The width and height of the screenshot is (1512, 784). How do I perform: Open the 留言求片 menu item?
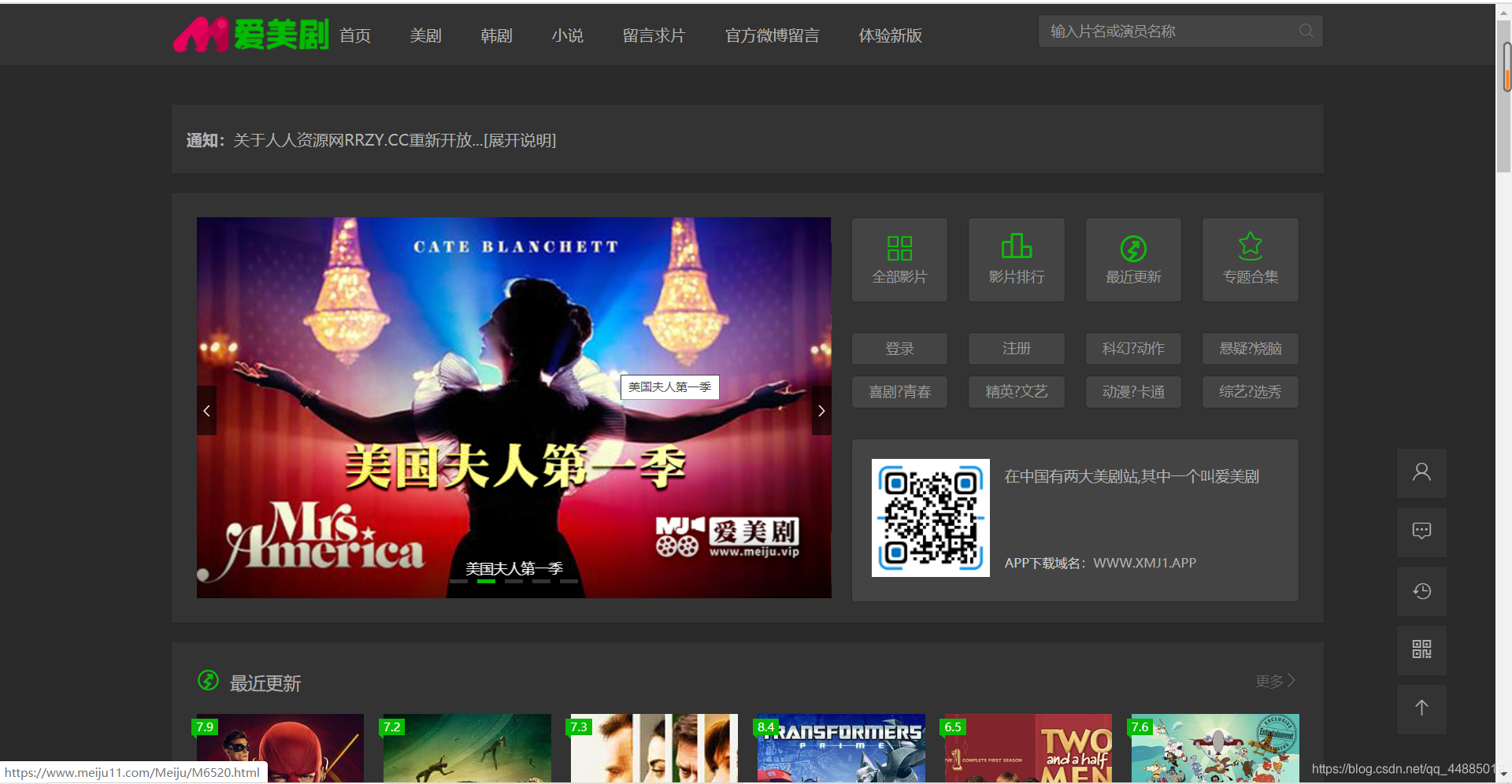(654, 35)
